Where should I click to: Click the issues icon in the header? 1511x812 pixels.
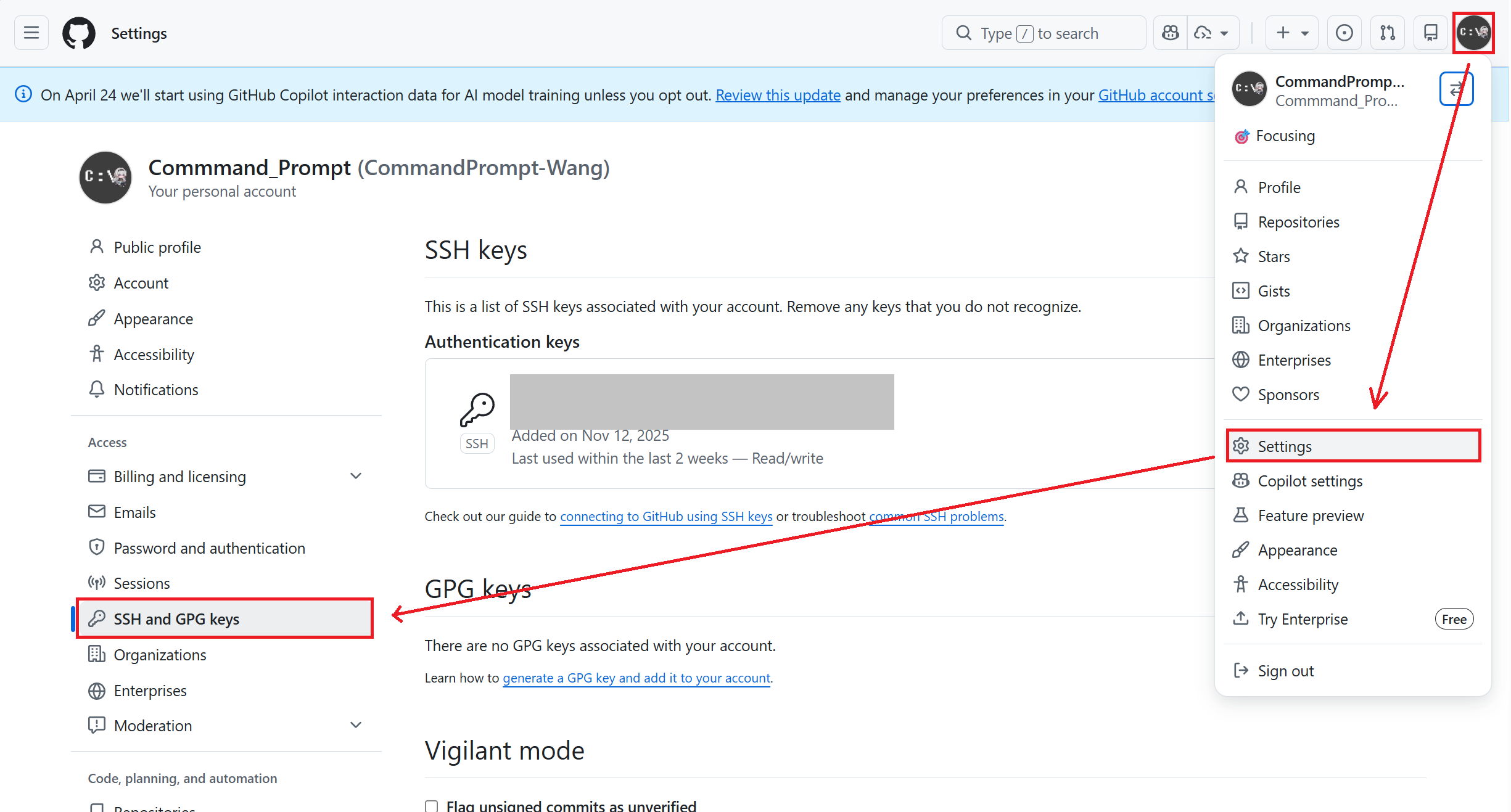click(1344, 33)
